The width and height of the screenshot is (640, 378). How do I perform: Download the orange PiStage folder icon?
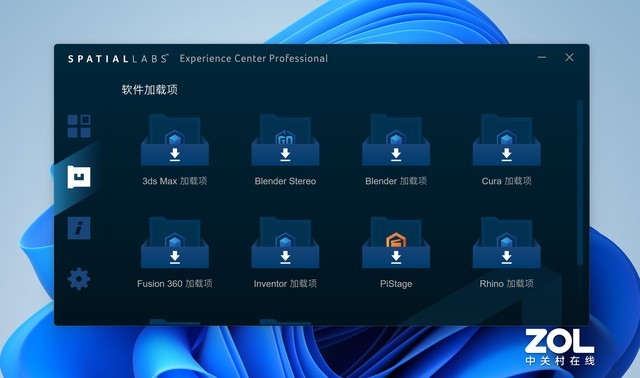click(396, 242)
